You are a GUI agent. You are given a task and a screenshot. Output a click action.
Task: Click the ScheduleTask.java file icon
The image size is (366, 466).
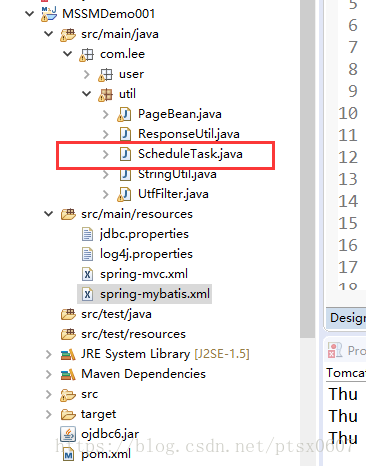tap(125, 154)
